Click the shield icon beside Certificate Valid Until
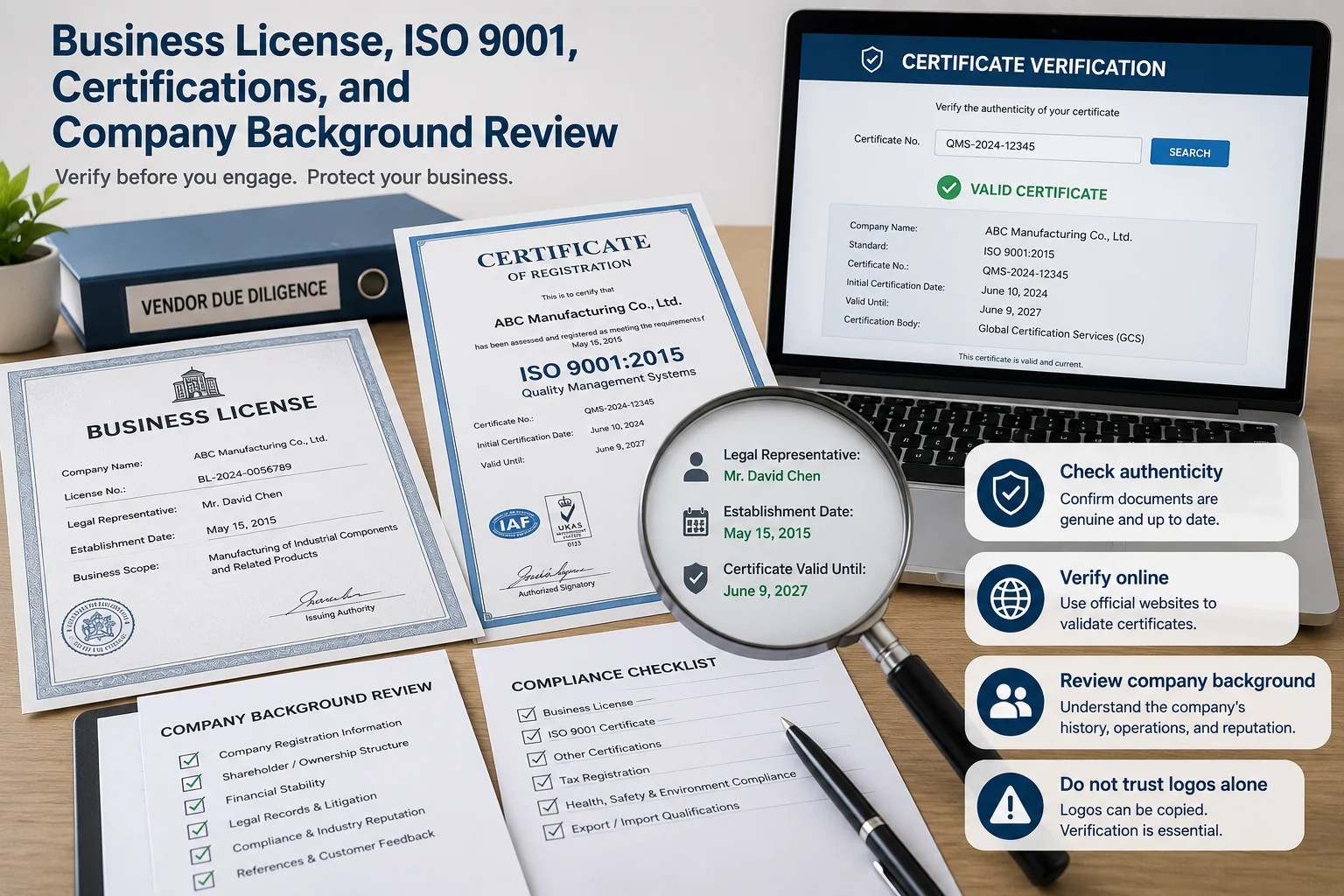 click(x=696, y=578)
